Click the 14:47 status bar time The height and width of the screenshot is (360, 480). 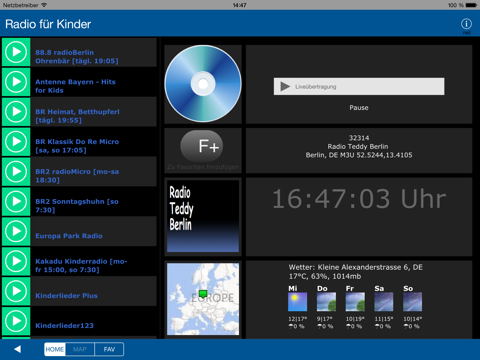(240, 5)
